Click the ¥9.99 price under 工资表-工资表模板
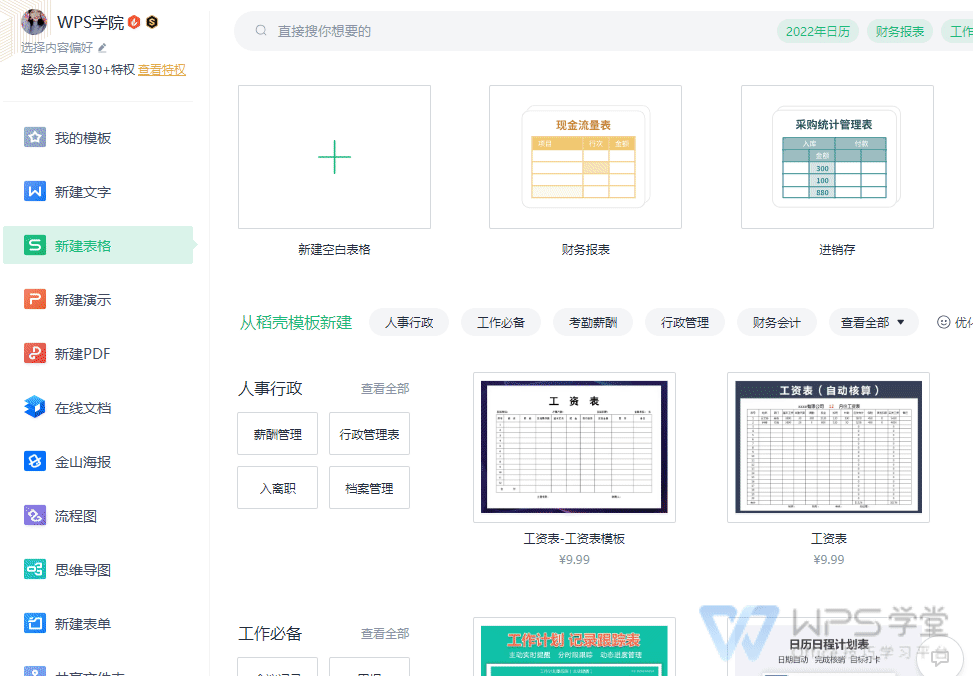 click(574, 559)
